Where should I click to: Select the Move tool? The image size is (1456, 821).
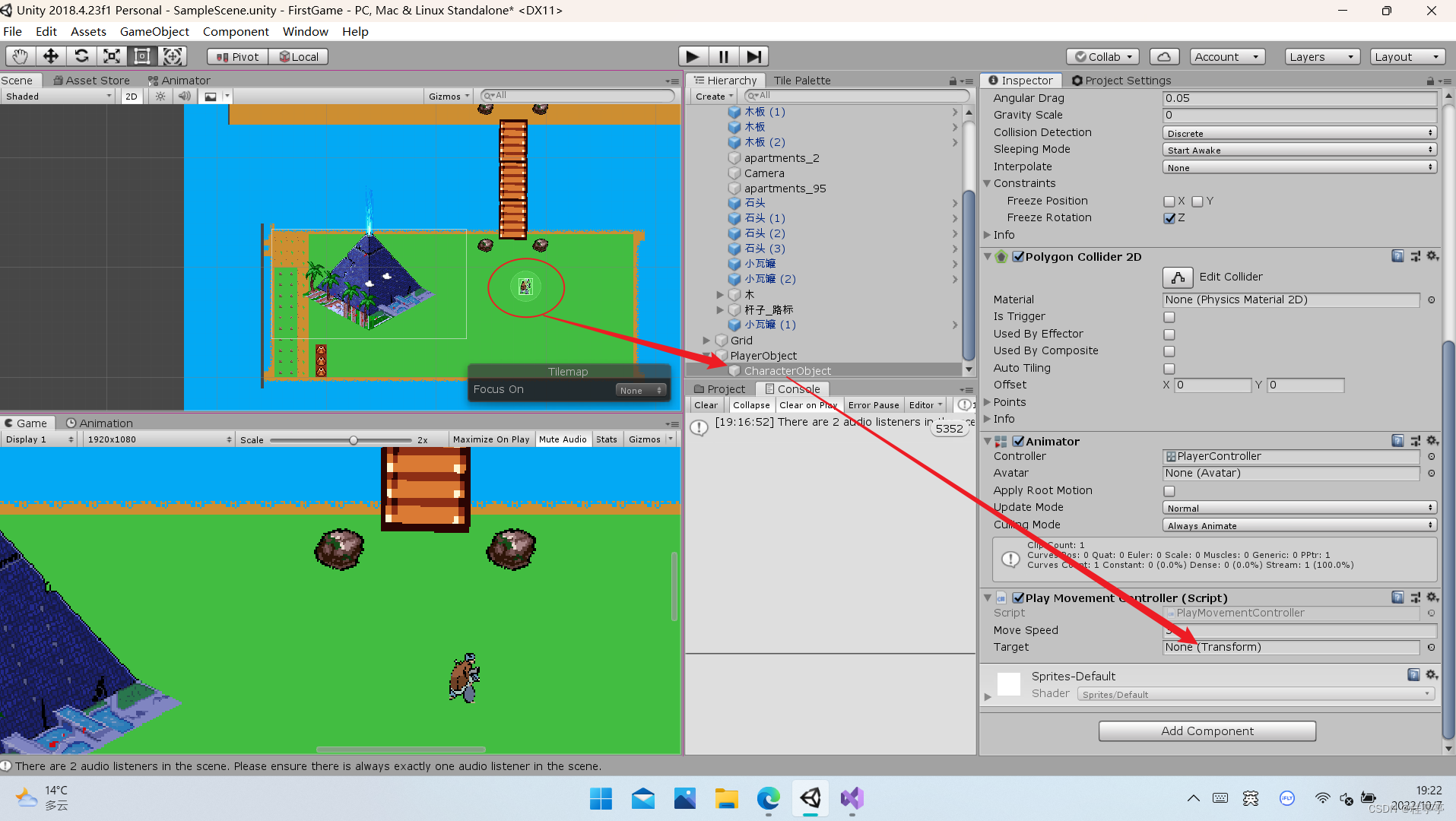click(50, 55)
